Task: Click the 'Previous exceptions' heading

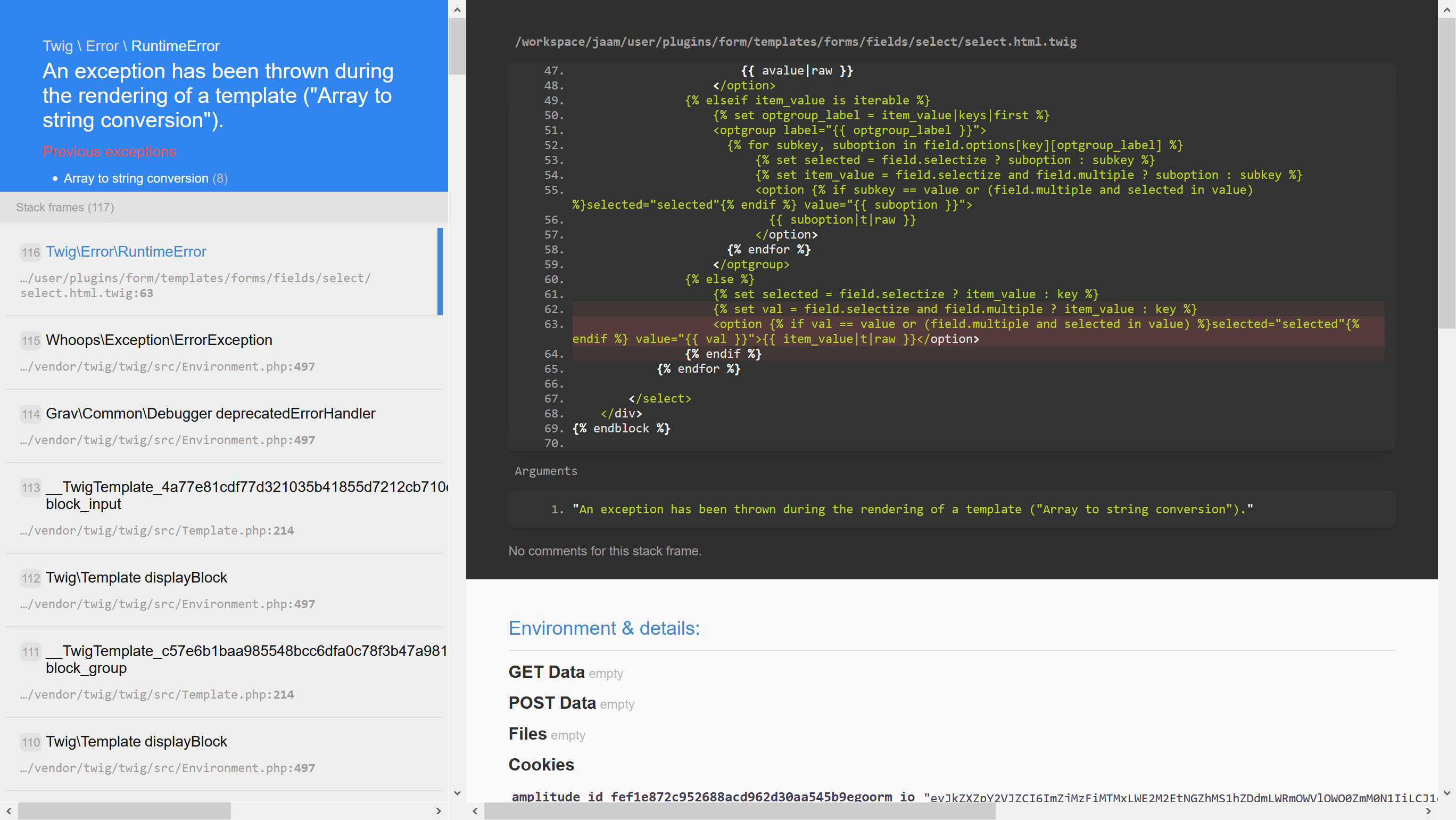Action: tap(109, 152)
